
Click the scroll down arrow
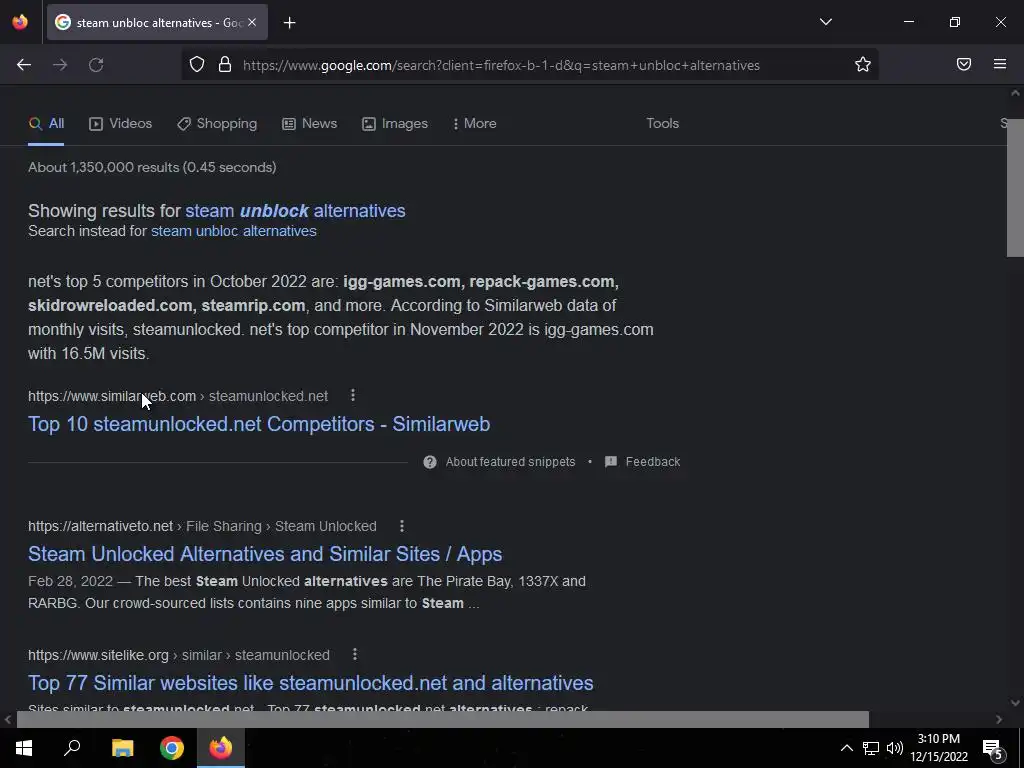point(1015,703)
